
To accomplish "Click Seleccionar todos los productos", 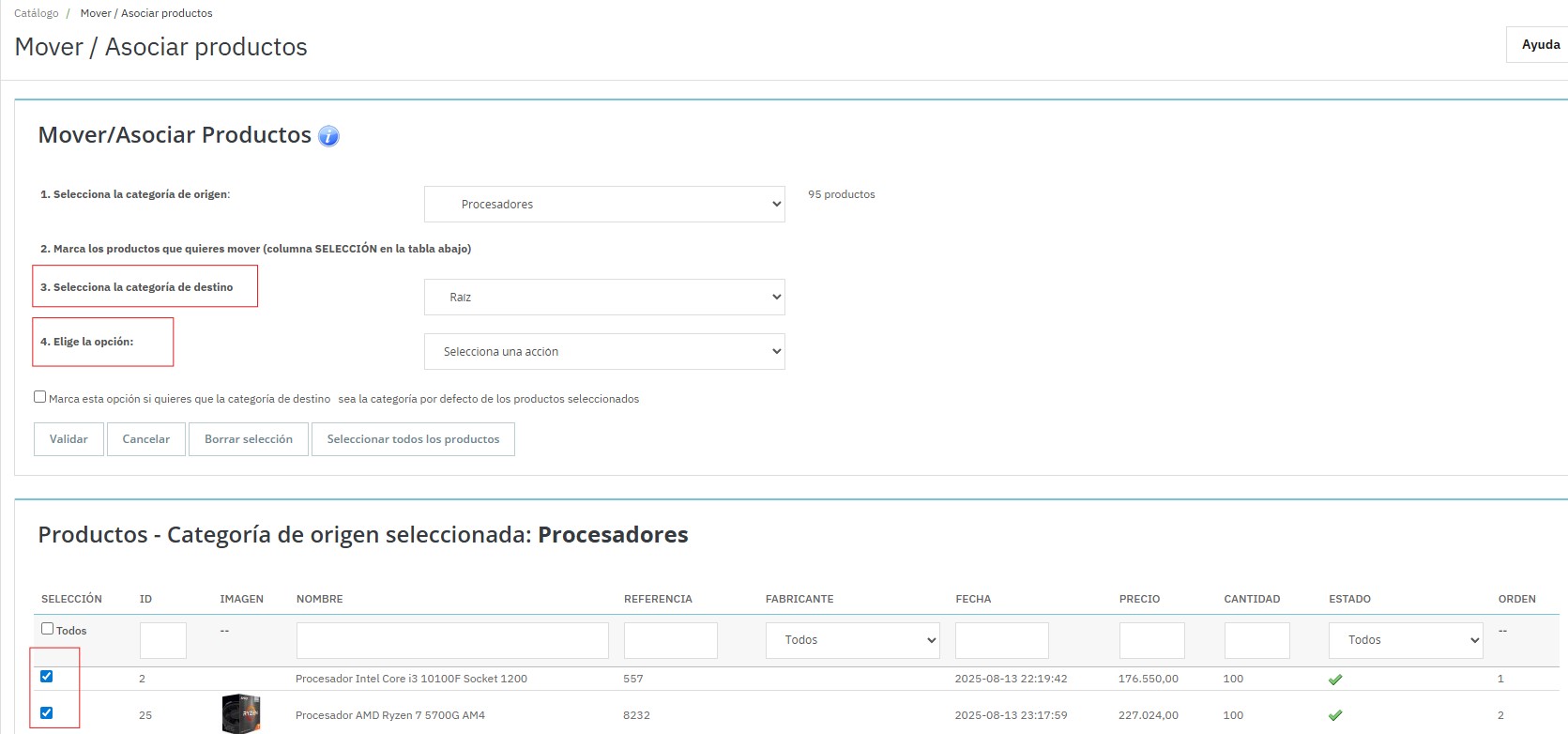I will tap(413, 439).
